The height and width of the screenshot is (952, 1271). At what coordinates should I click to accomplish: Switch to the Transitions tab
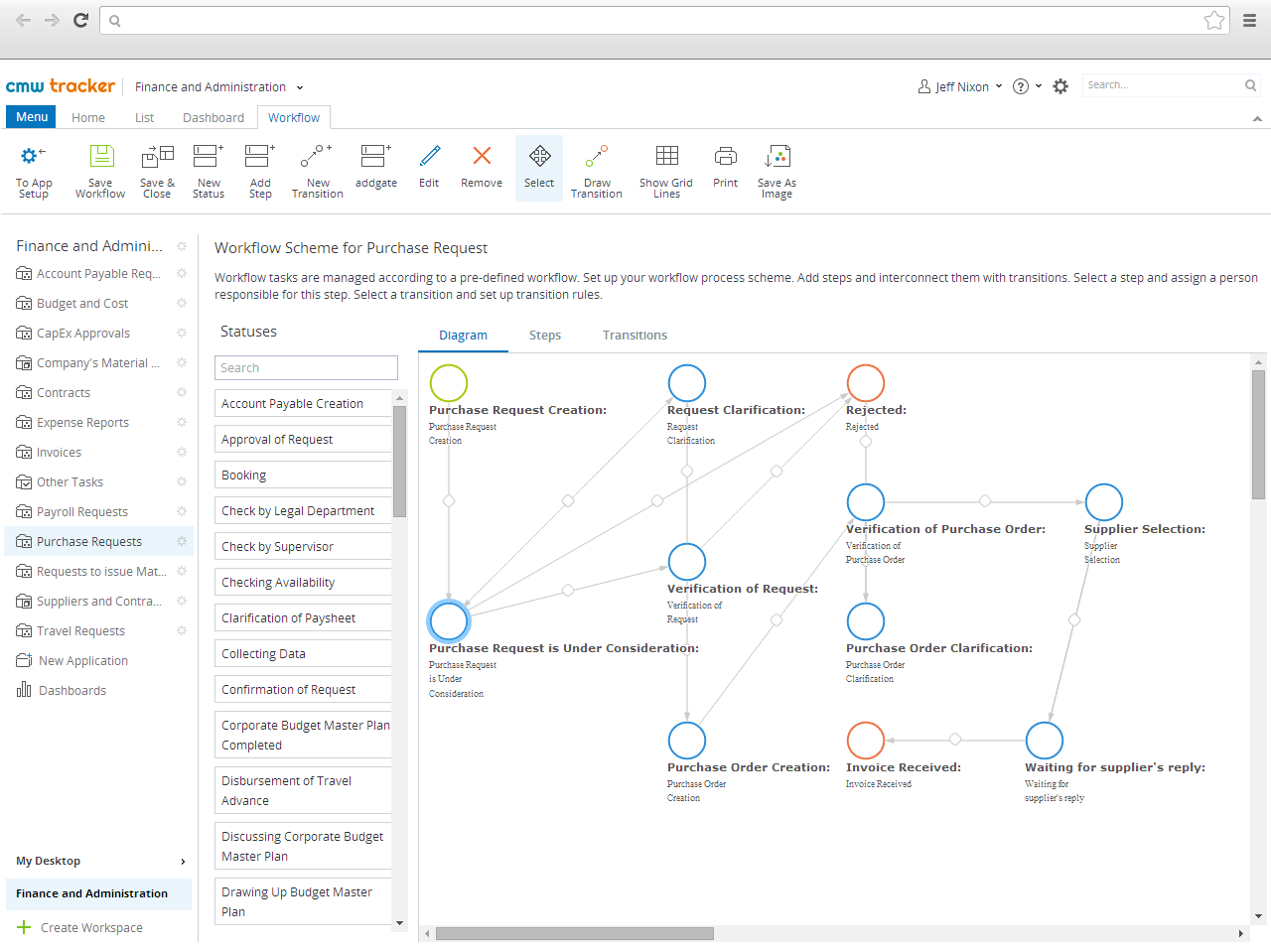[x=635, y=335]
